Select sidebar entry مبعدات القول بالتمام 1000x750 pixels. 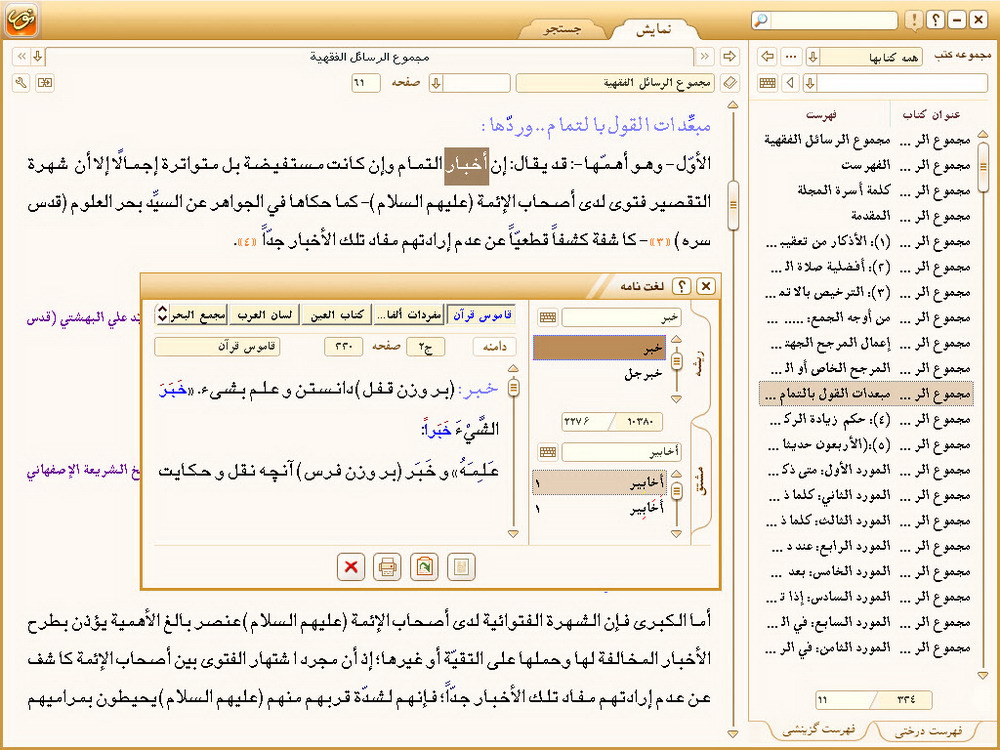(866, 393)
